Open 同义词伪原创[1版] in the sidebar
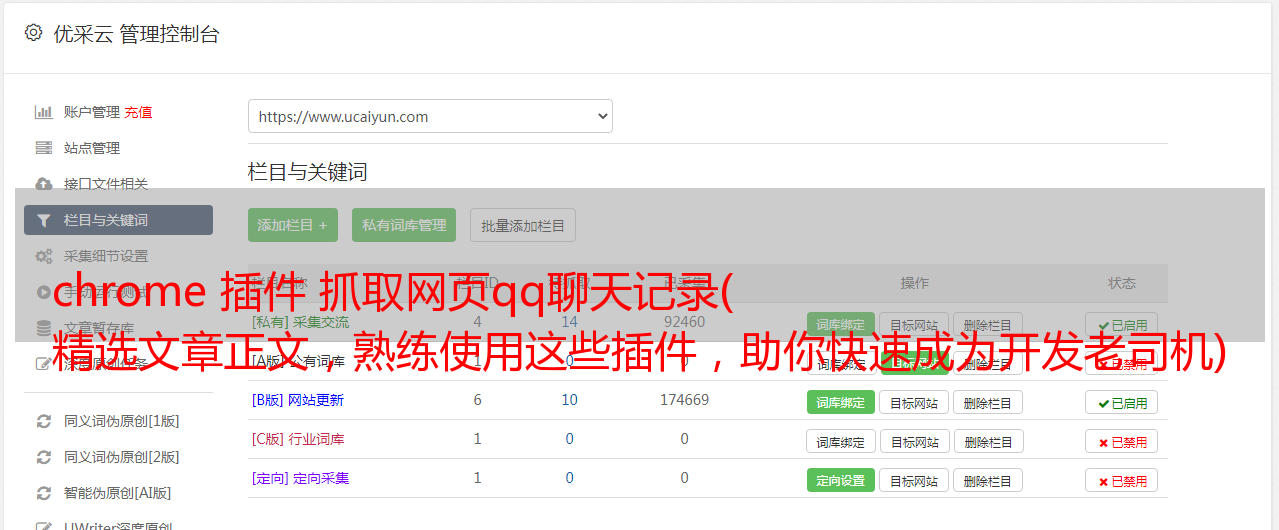Image resolution: width=1279 pixels, height=530 pixels. coord(122,421)
